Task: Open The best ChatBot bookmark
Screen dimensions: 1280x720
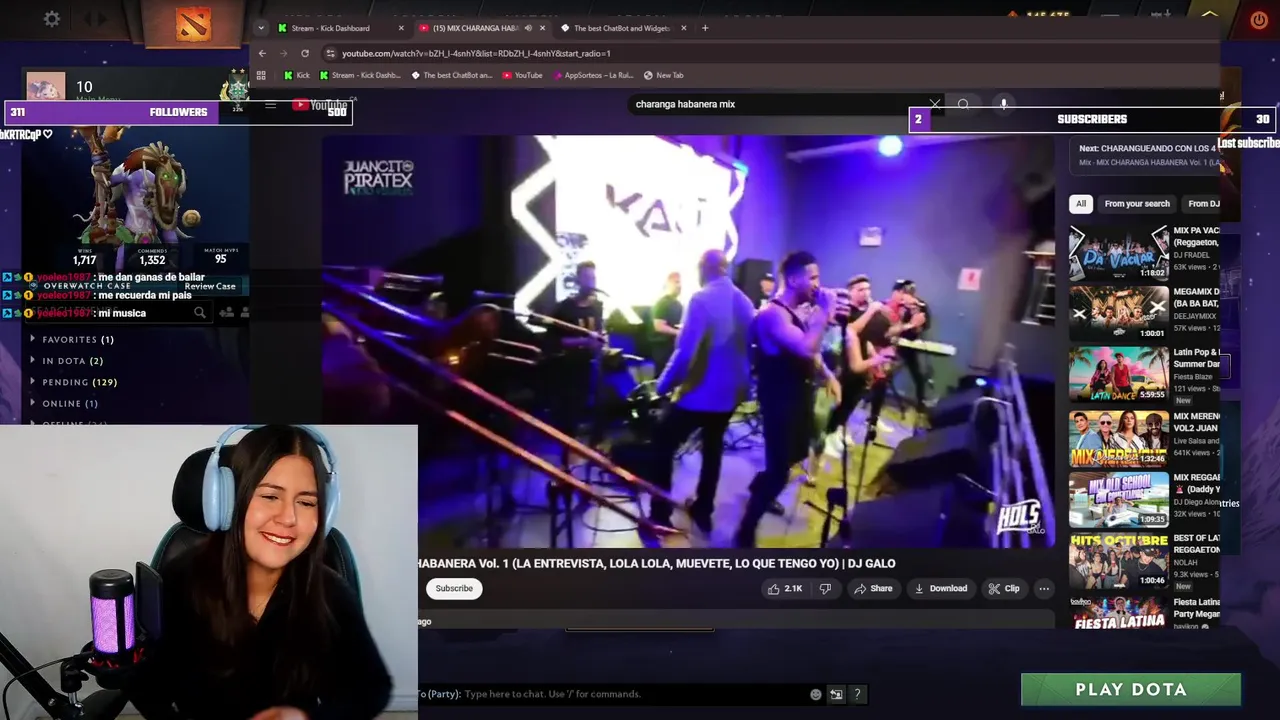Action: click(x=451, y=75)
